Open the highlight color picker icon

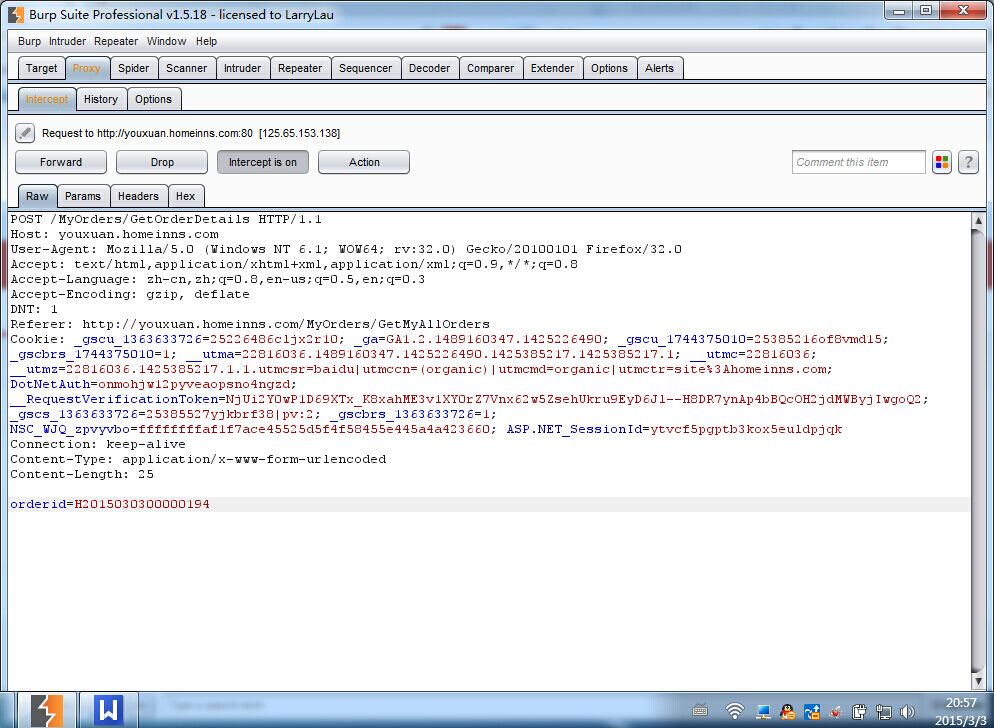(x=942, y=162)
